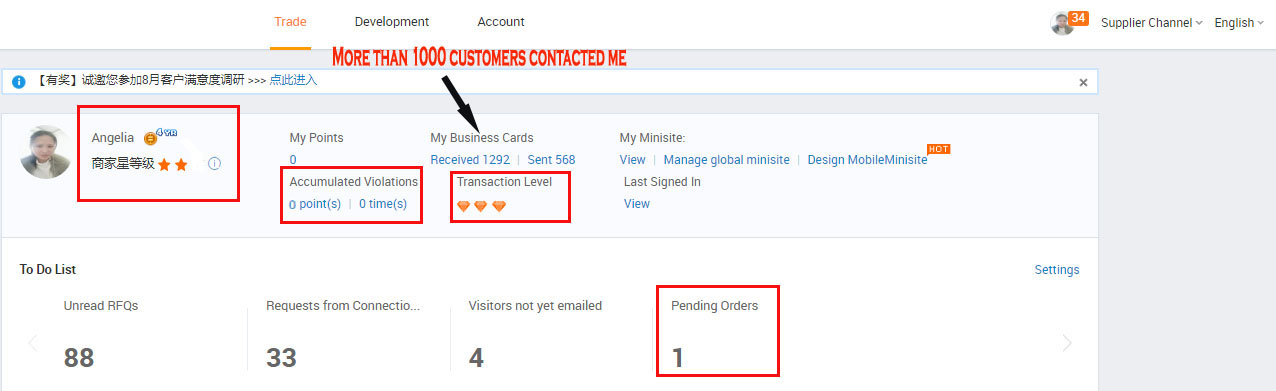Click the user avatar with 34 notifications
The image size is (1276, 391).
[x=1062, y=23]
